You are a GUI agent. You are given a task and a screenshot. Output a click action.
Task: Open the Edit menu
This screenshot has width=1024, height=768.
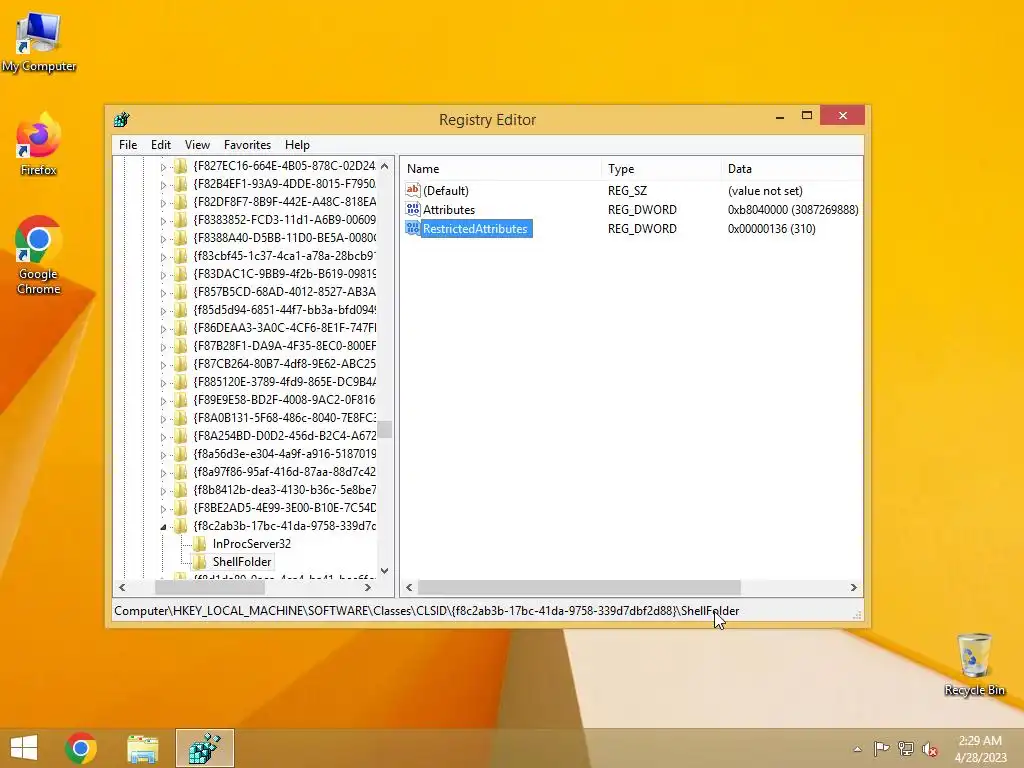tap(161, 145)
